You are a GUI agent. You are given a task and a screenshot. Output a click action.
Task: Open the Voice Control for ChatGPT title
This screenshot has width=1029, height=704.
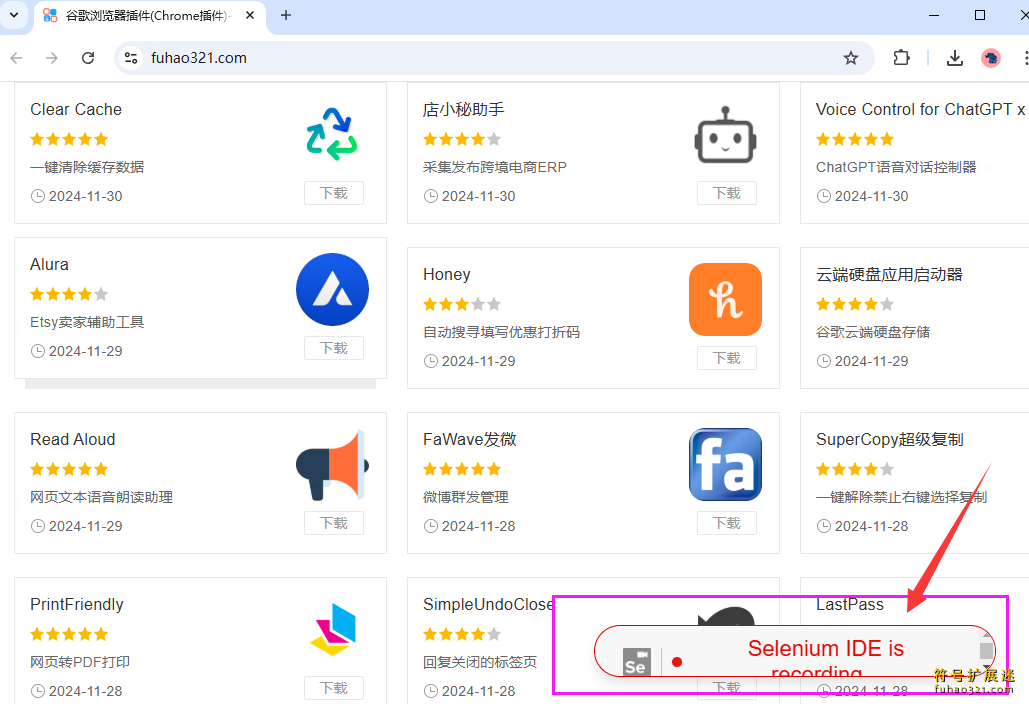(920, 109)
